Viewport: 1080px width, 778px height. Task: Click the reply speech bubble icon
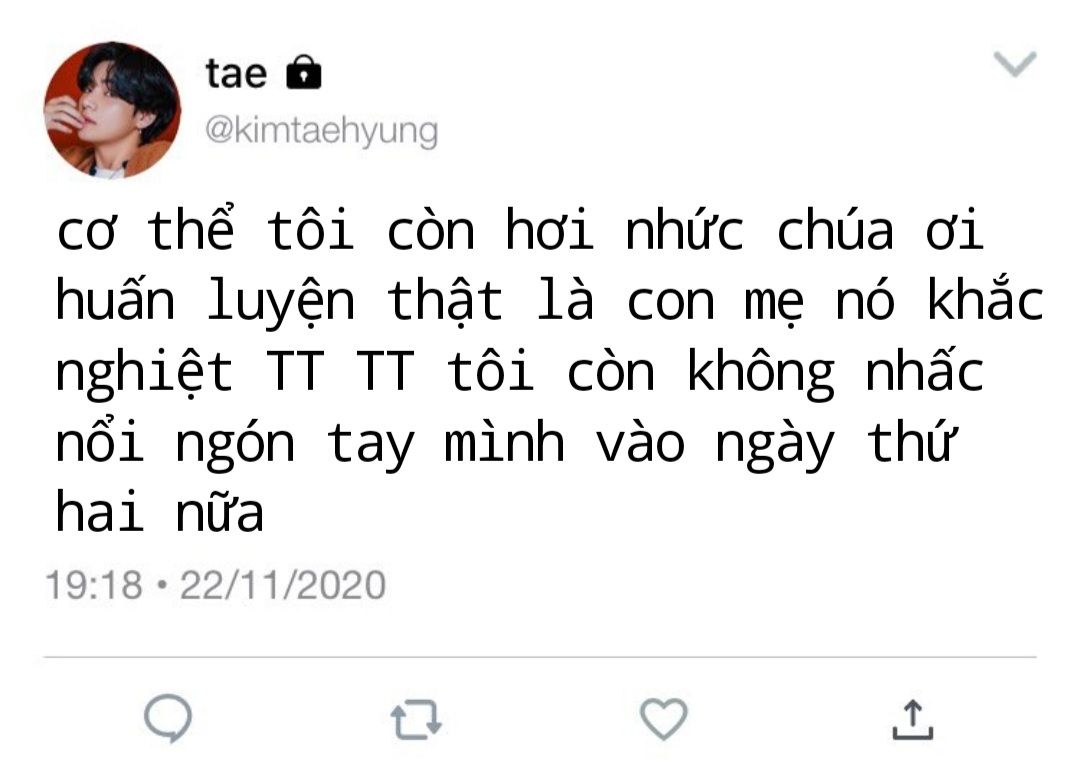(168, 718)
